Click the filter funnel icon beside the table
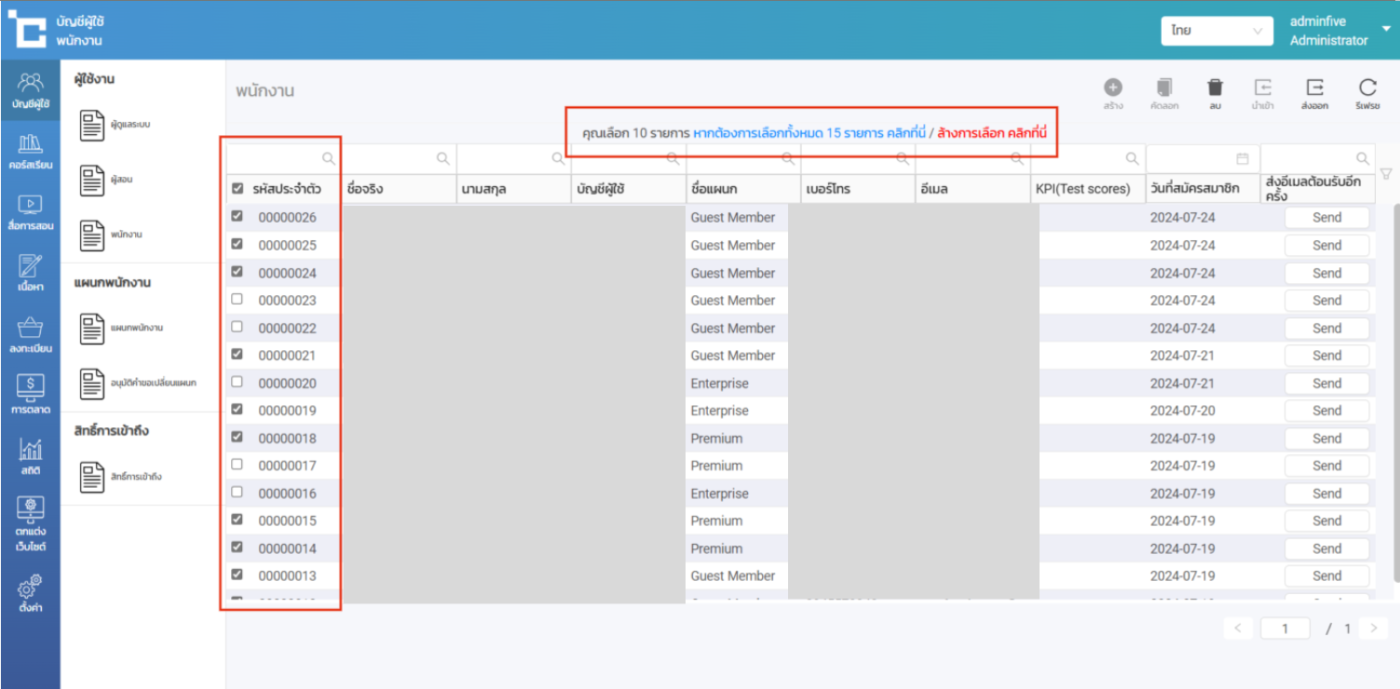This screenshot has width=1400, height=689. click(1386, 174)
